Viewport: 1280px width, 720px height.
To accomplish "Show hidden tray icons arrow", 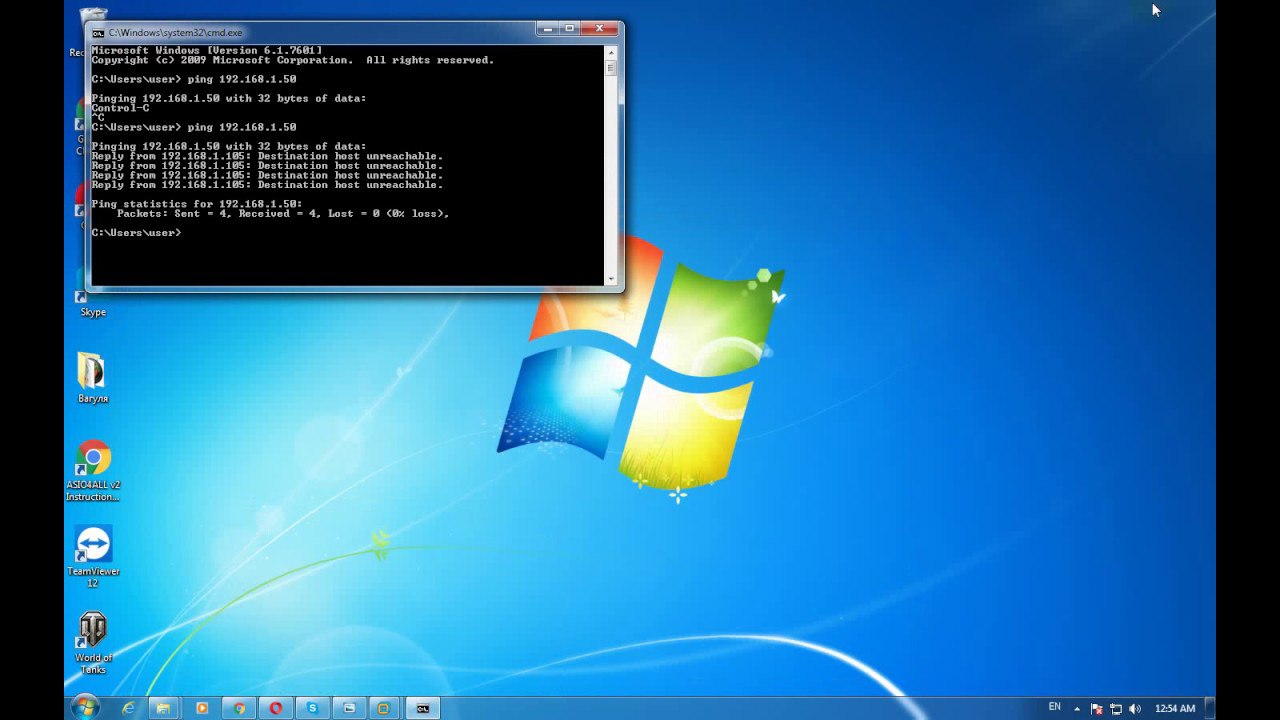I will (1077, 708).
